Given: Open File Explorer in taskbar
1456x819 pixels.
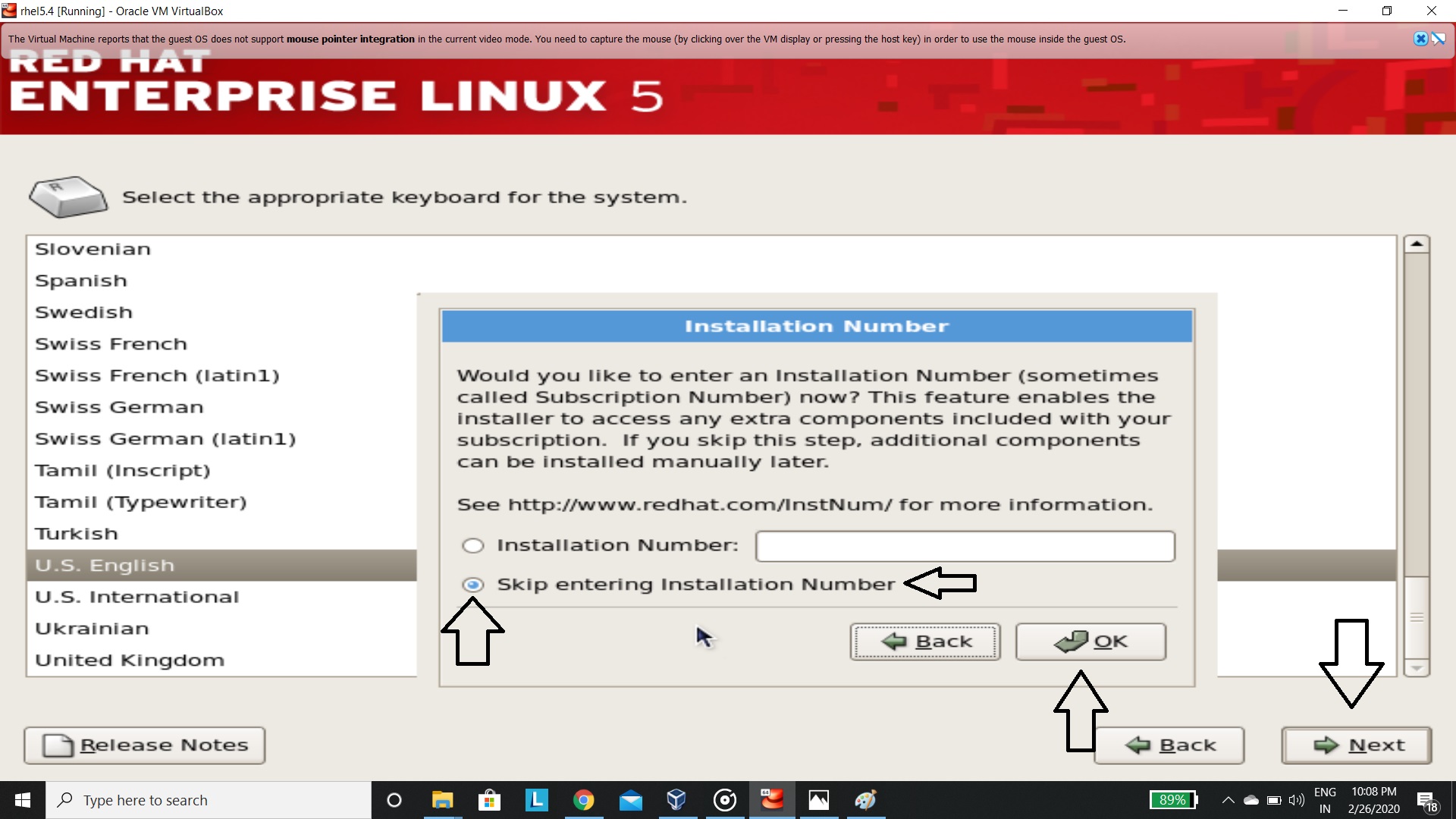Looking at the screenshot, I should [x=442, y=800].
